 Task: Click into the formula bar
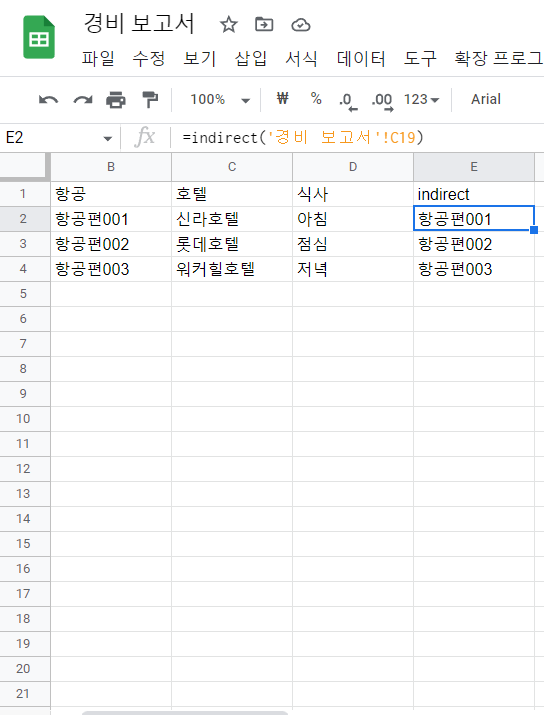(x=356, y=137)
